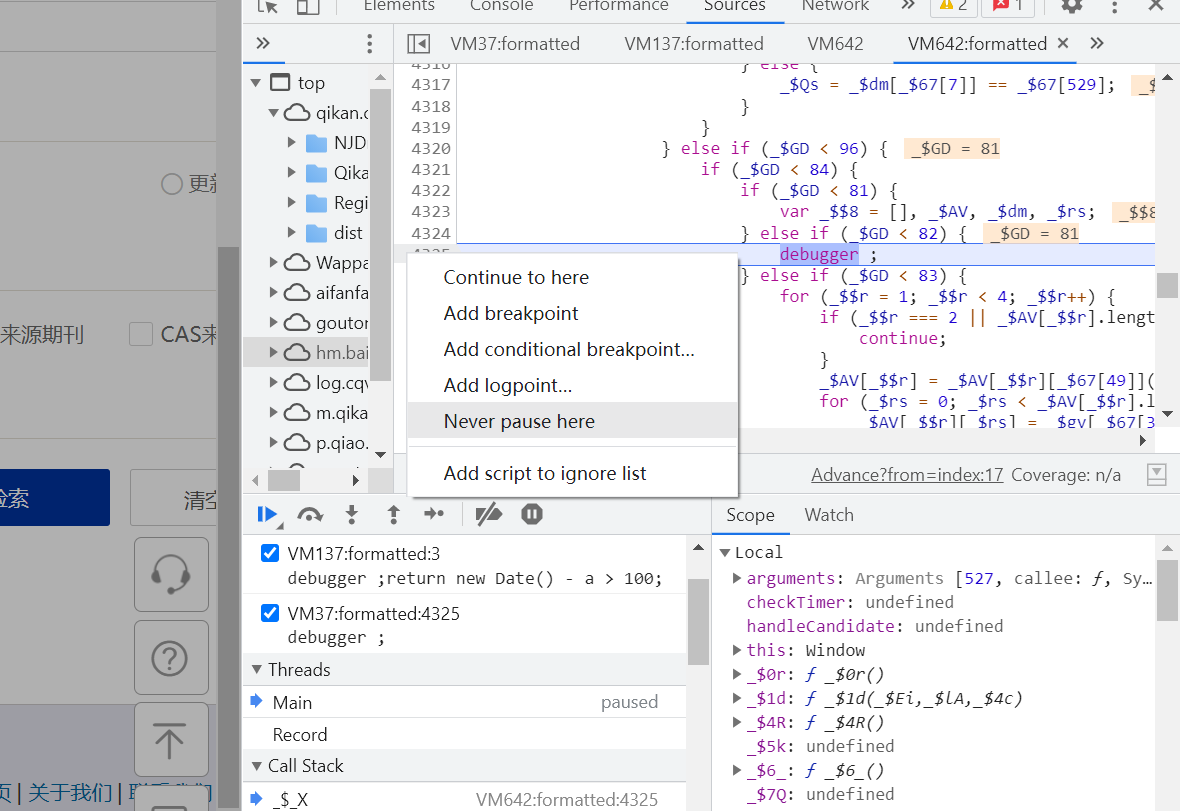Tick the CAS checkbox on the page
This screenshot has width=1180, height=811.
[141, 334]
